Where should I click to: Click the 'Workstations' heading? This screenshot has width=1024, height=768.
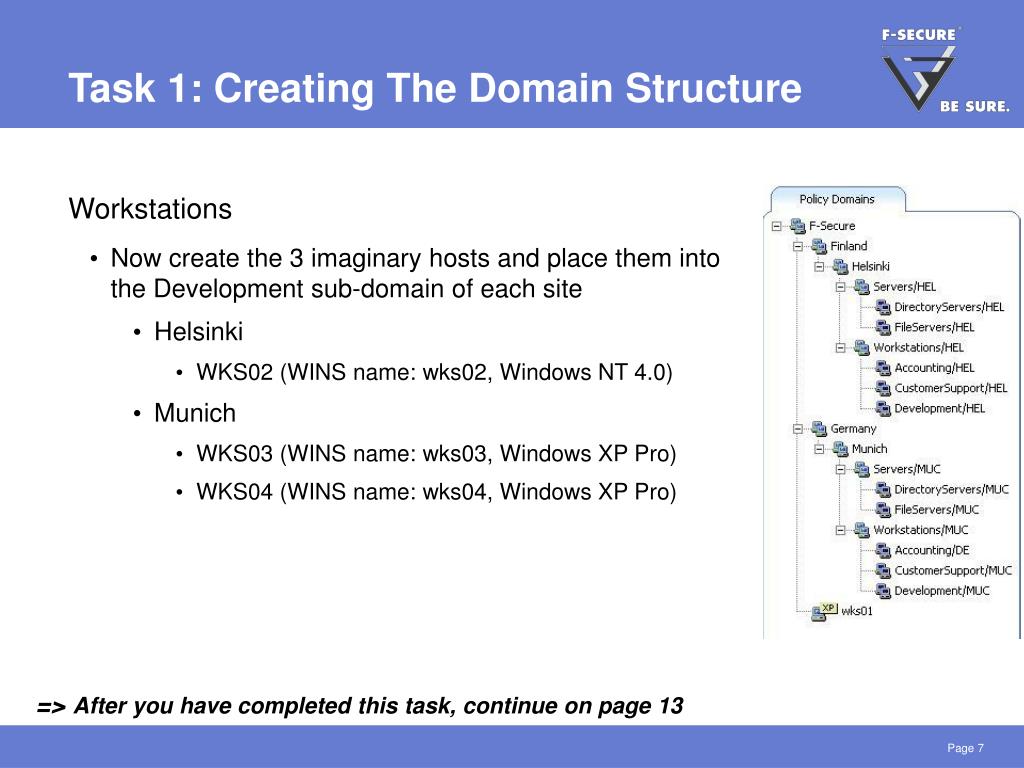[150, 210]
